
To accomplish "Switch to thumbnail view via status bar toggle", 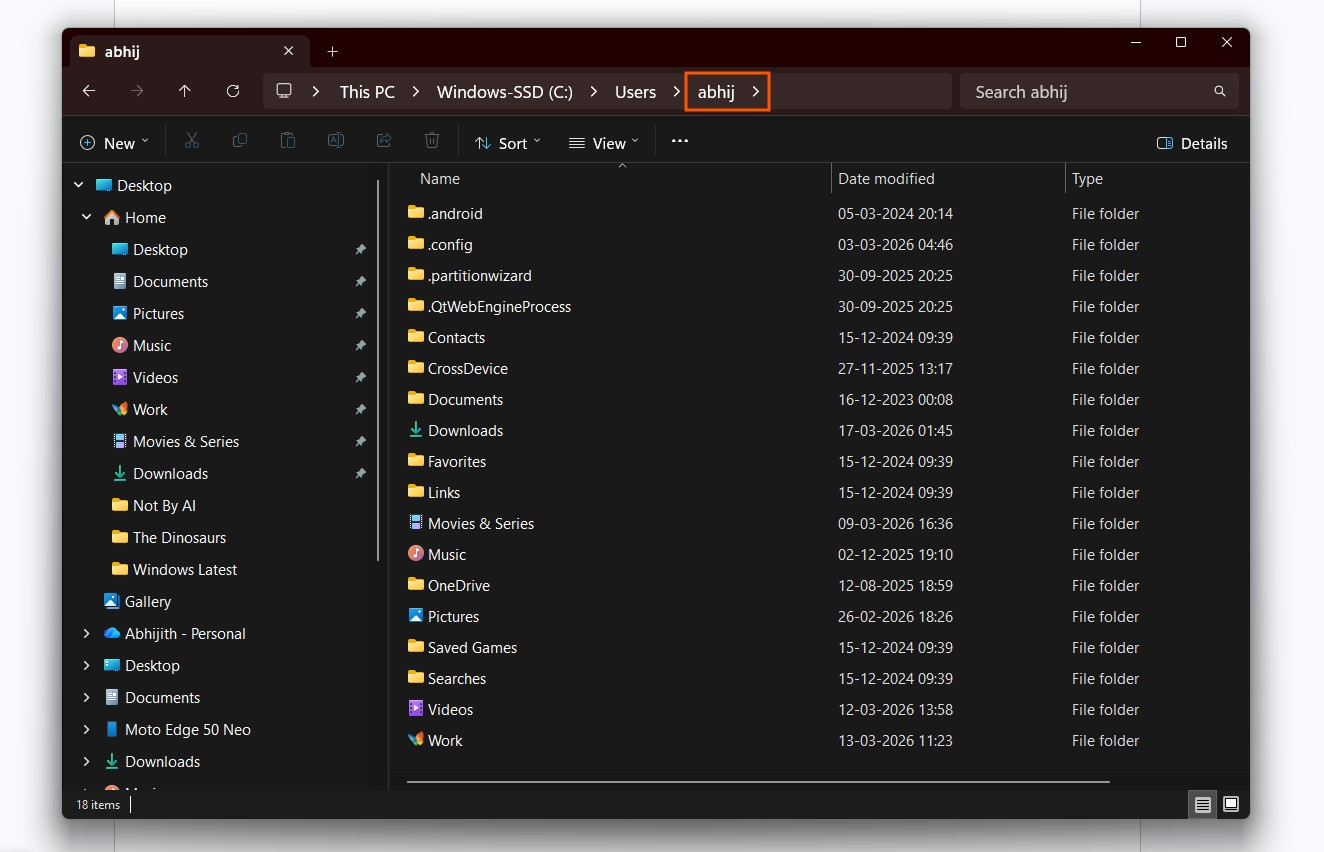I will tap(1231, 804).
